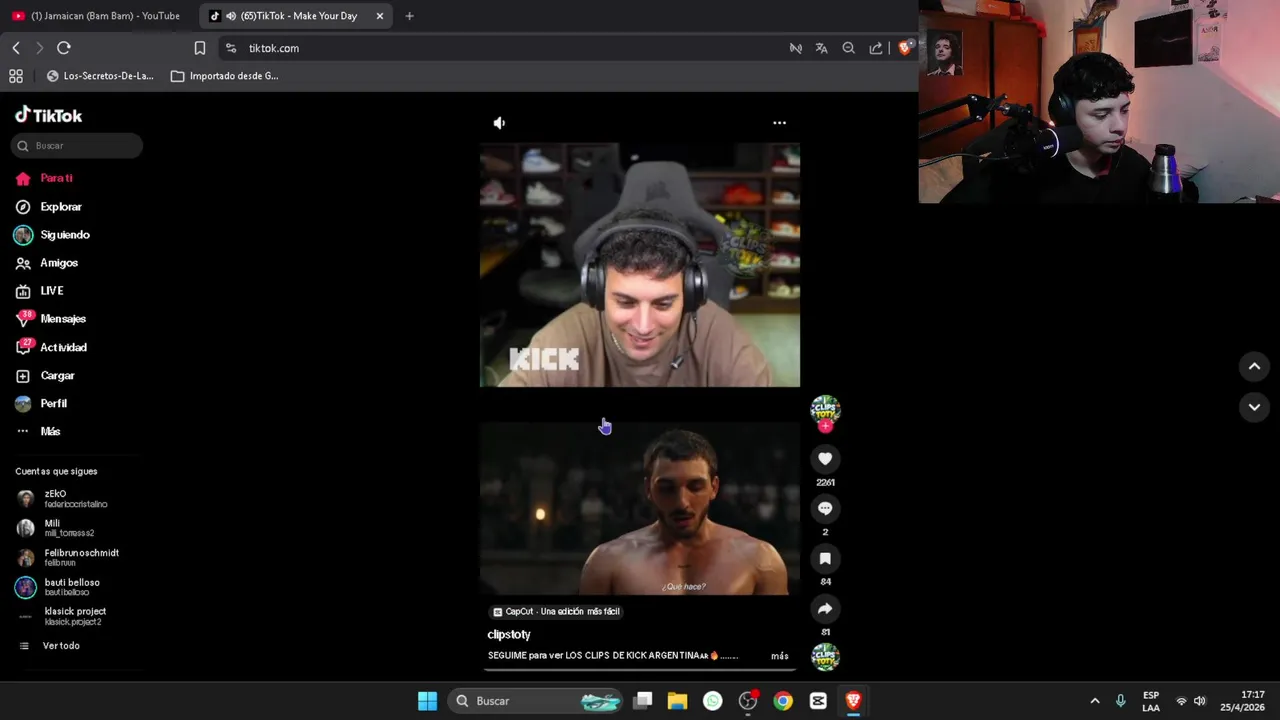Focus the TikTok Buscar search field
Image resolution: width=1280 pixels, height=720 pixels.
(x=77, y=146)
